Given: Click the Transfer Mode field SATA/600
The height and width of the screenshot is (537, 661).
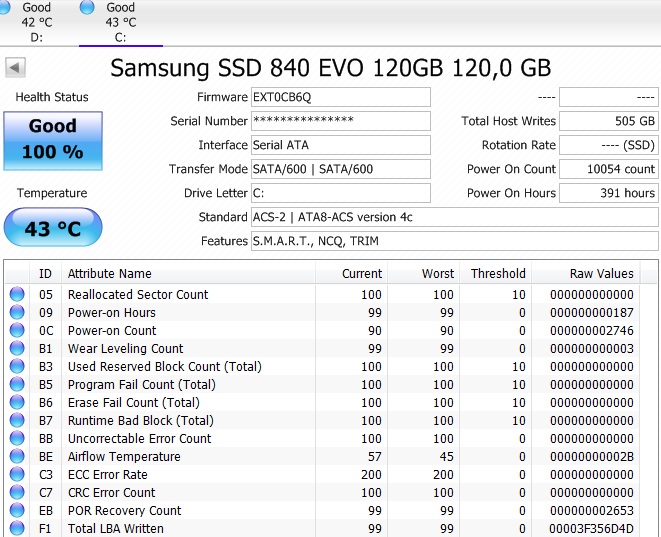Looking at the screenshot, I should pos(341,169).
